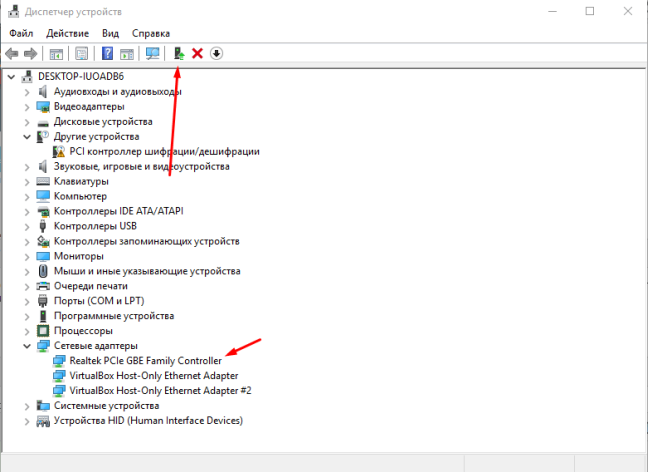Click the Disable device down-arrow icon
This screenshot has width=648, height=472.
(217, 54)
